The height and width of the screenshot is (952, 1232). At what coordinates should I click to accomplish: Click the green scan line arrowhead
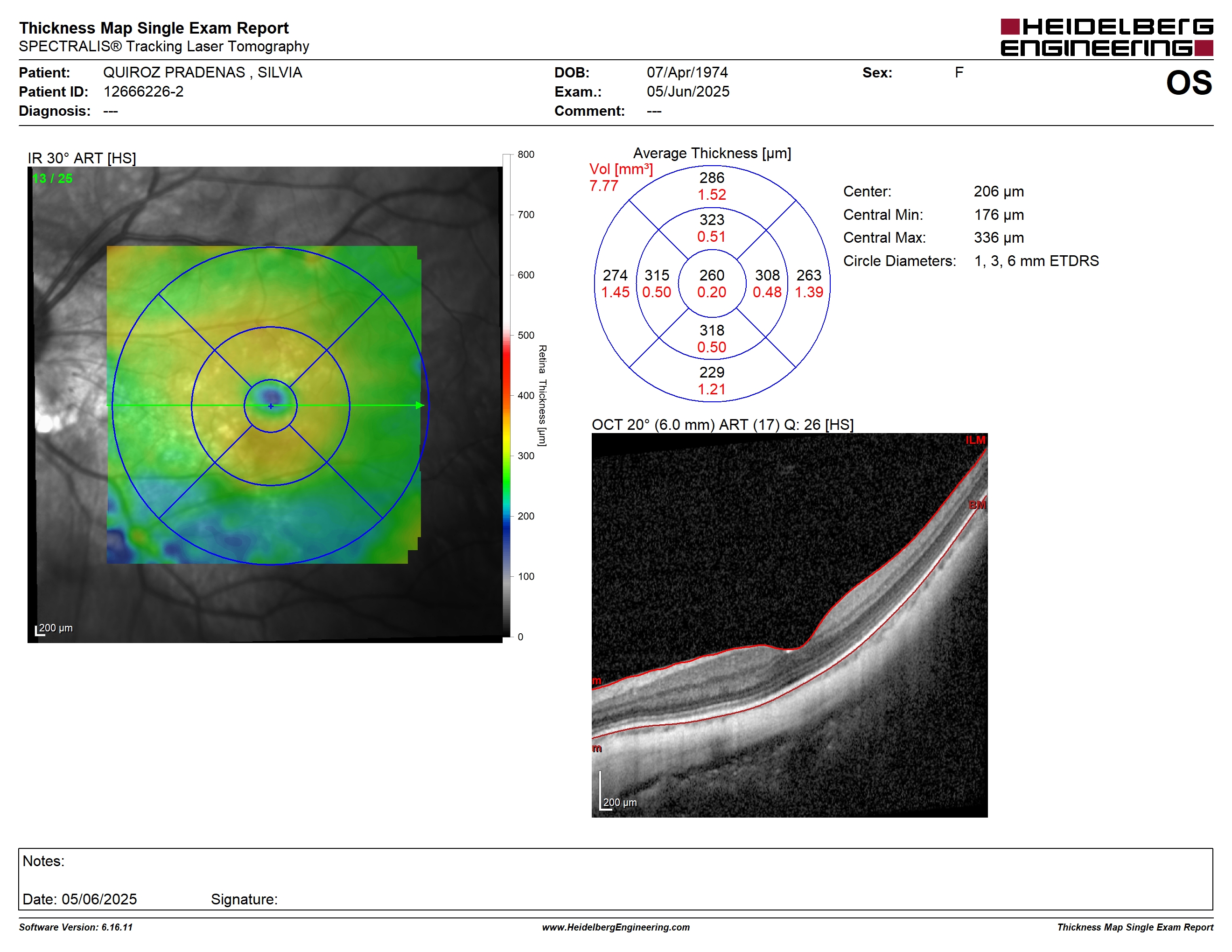click(420, 406)
